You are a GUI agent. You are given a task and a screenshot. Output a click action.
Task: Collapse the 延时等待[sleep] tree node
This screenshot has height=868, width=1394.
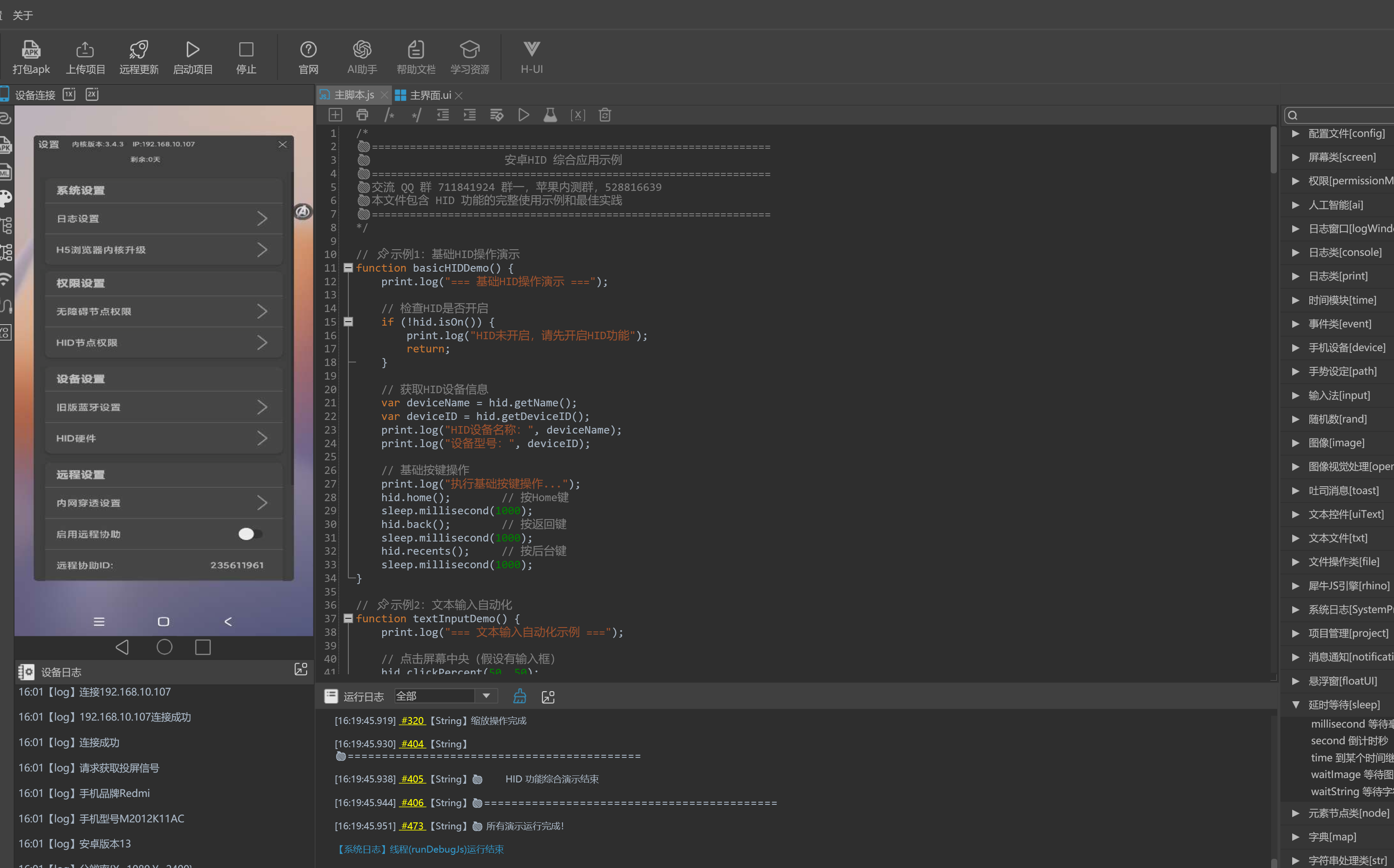tap(1295, 704)
